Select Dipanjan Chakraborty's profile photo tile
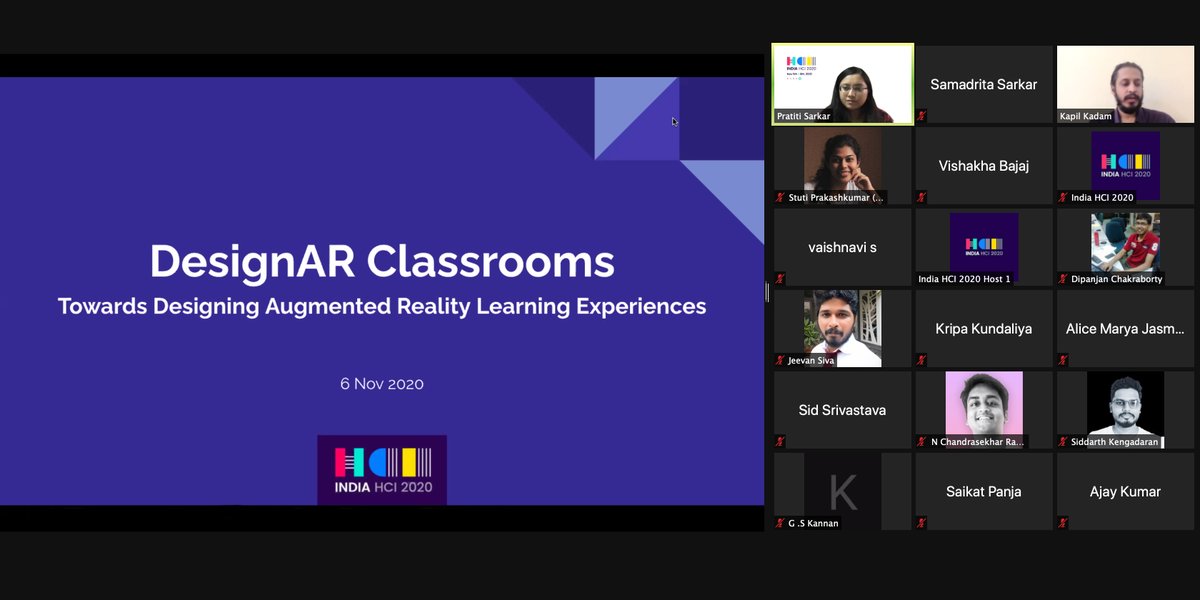Screen dimensions: 1200x600 1125,247
